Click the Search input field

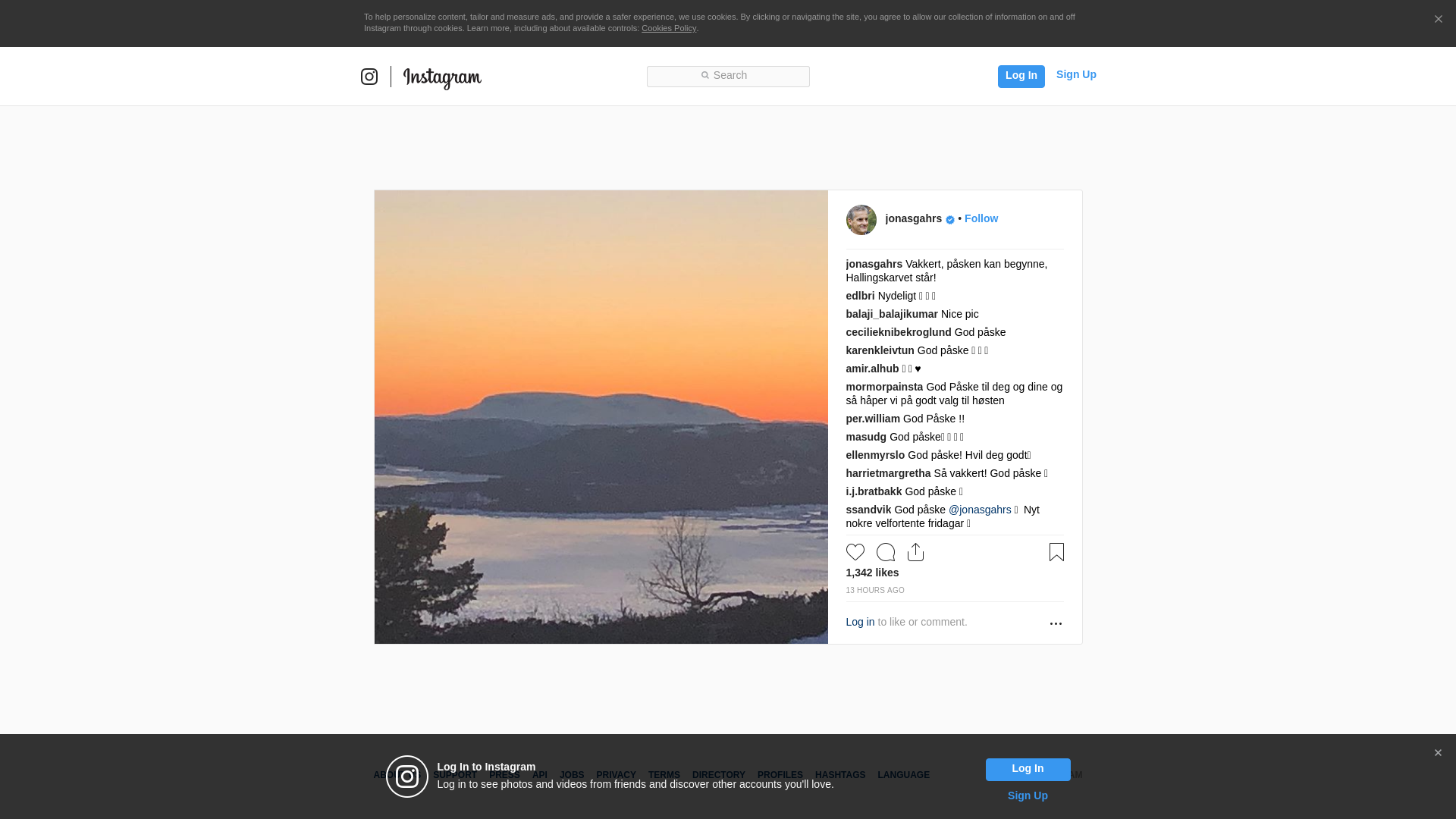[728, 76]
